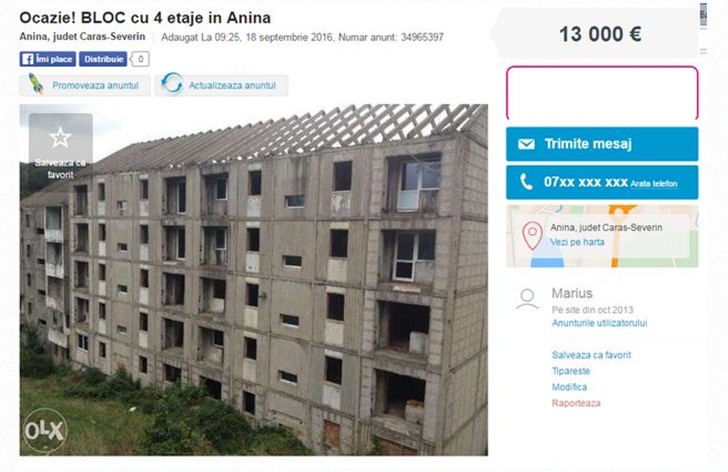Click the phone handset icon
The image size is (728, 472).
pos(526,182)
